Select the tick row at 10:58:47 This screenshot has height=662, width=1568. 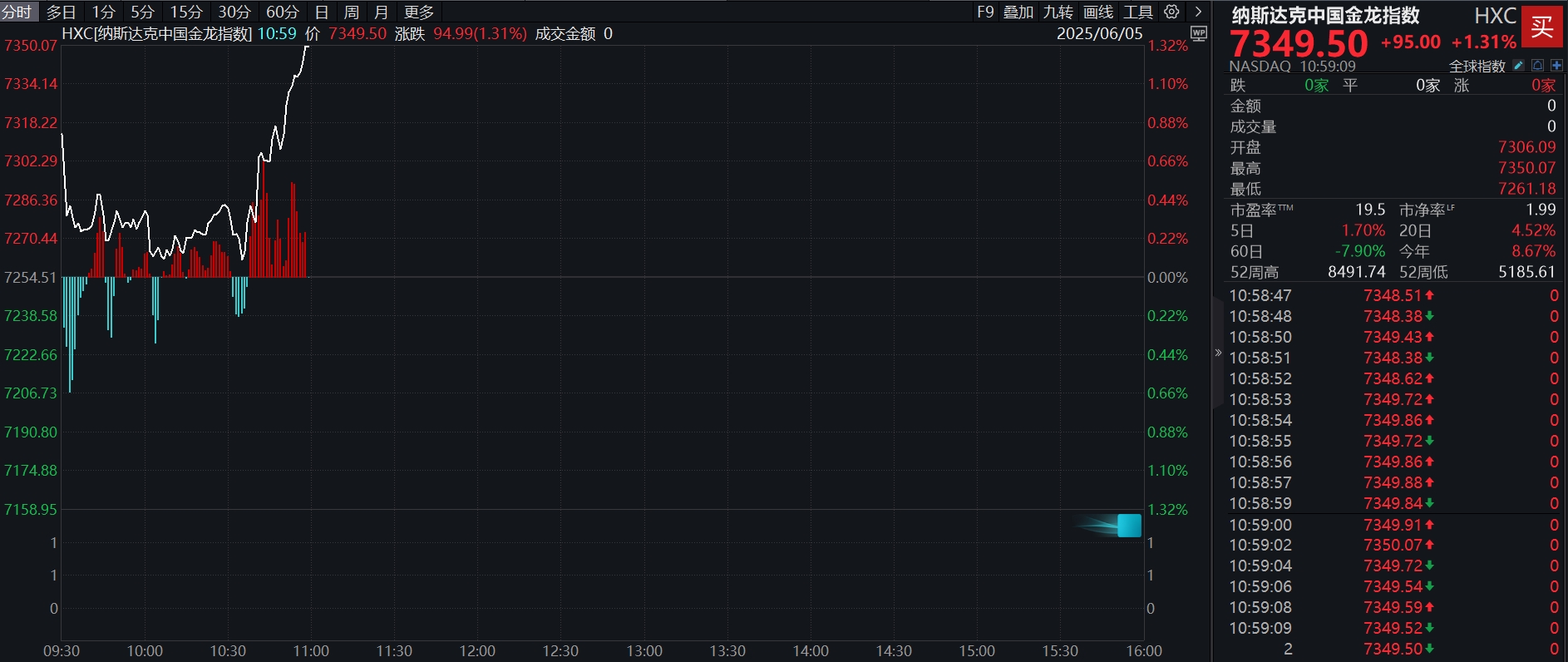pos(1393,295)
